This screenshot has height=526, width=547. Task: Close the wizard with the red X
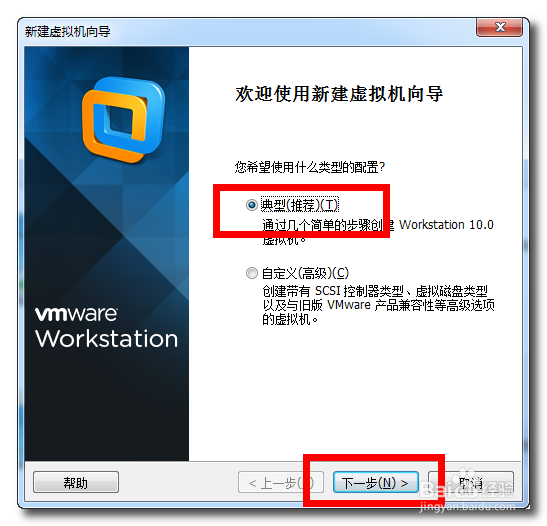[x=499, y=27]
